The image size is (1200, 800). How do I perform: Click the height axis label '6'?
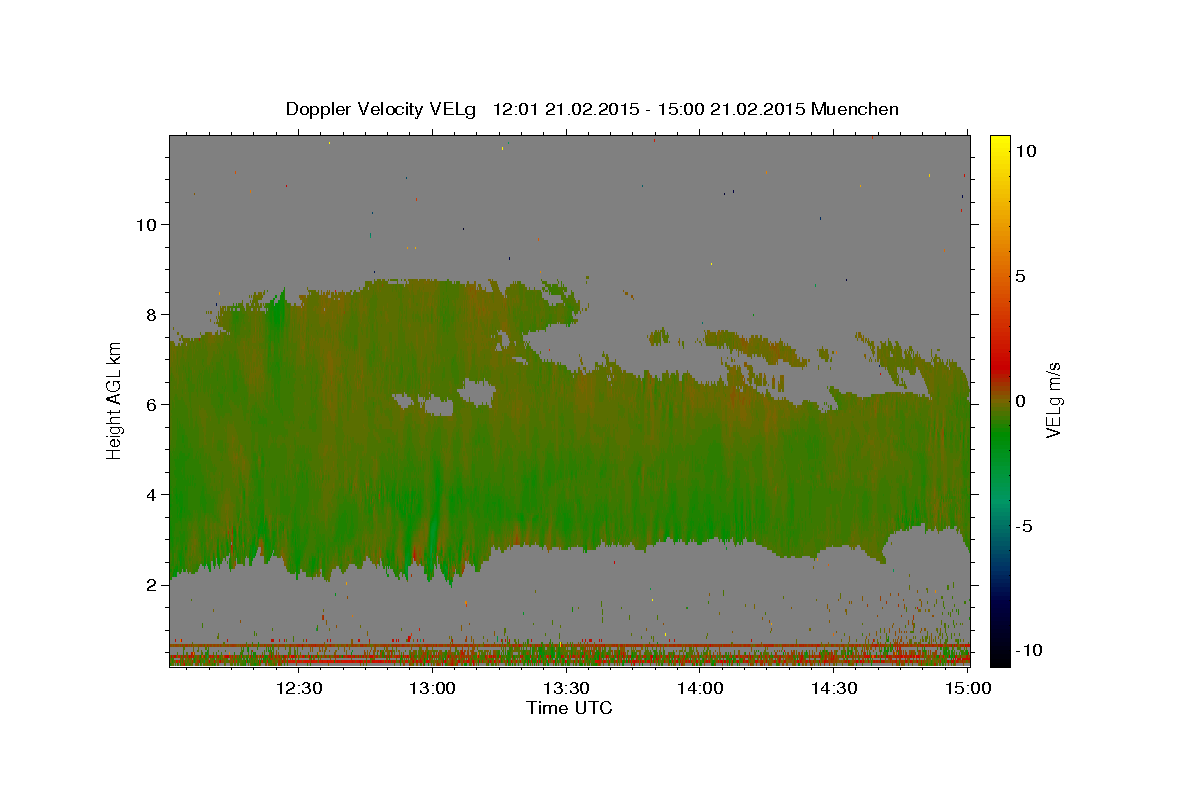click(152, 404)
